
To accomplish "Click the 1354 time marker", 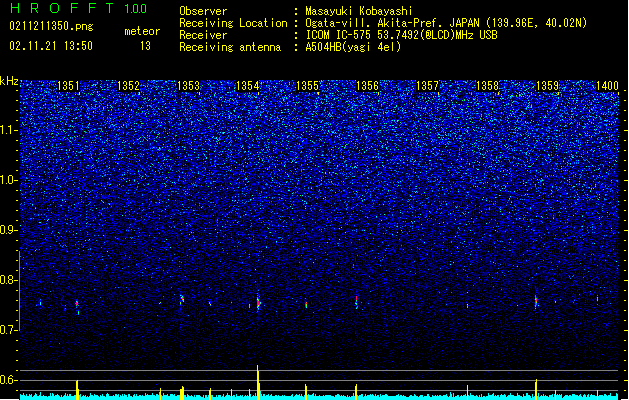I will coord(248,86).
